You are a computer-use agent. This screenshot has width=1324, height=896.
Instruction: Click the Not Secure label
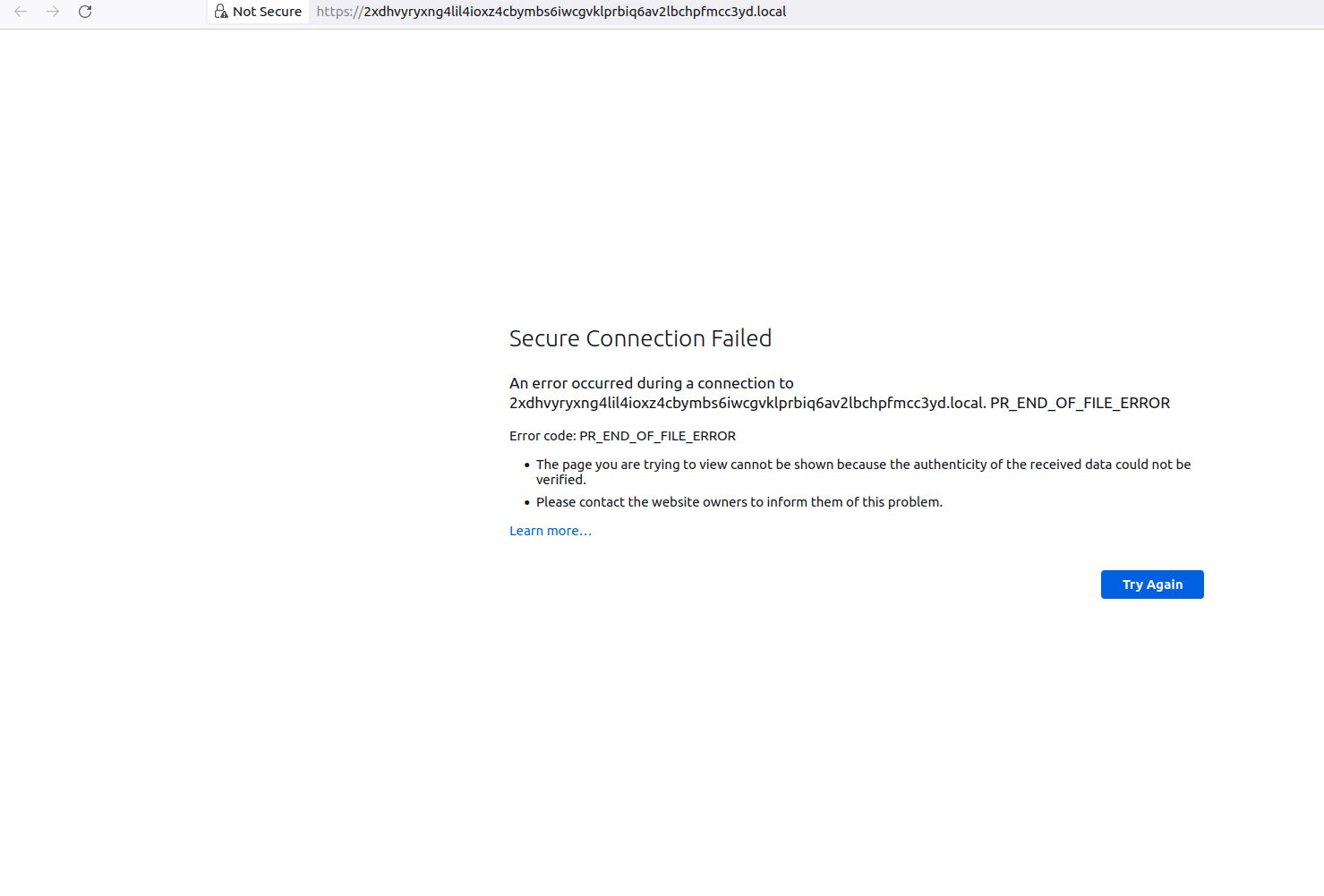click(x=266, y=12)
